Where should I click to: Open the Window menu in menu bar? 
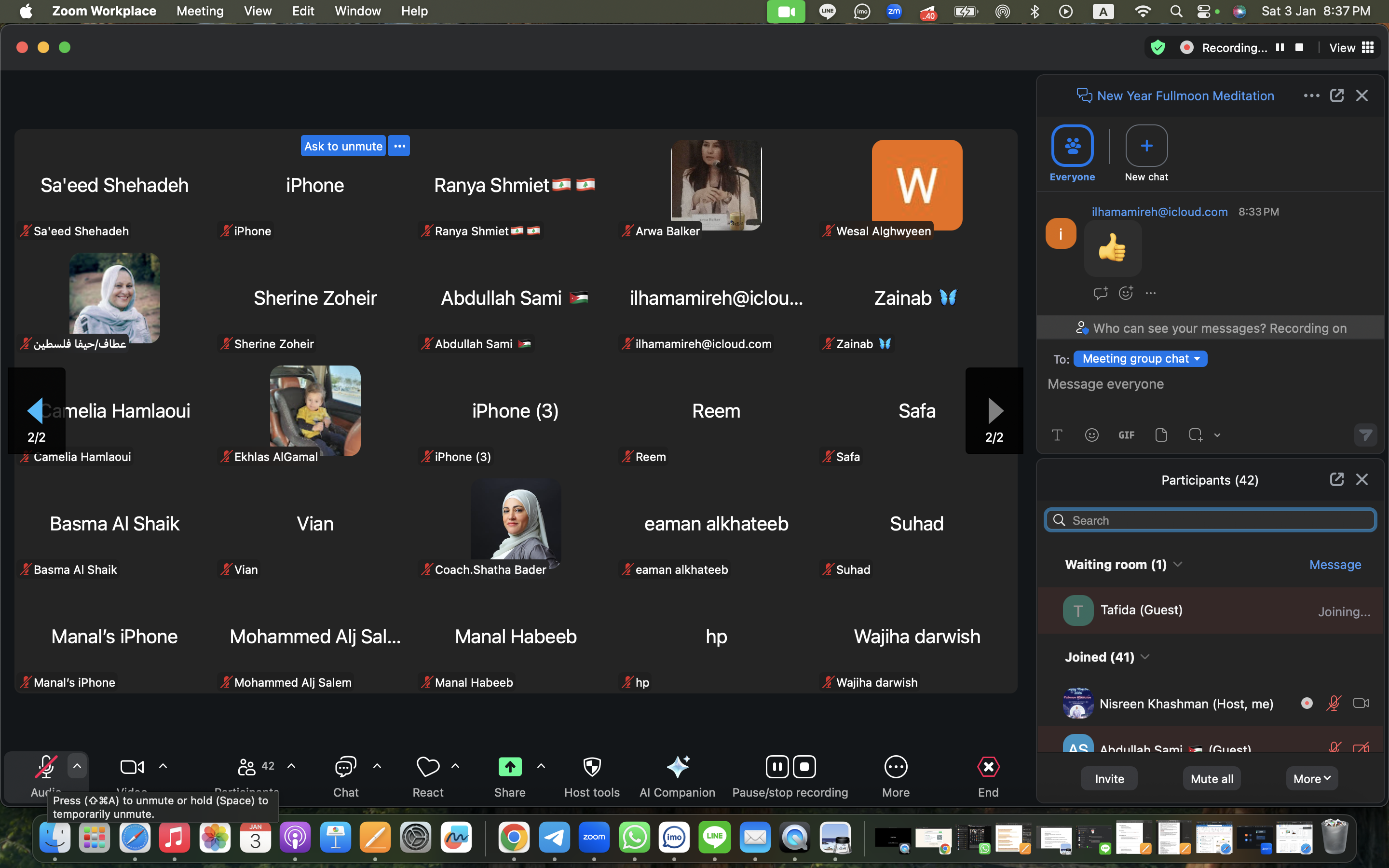click(357, 11)
